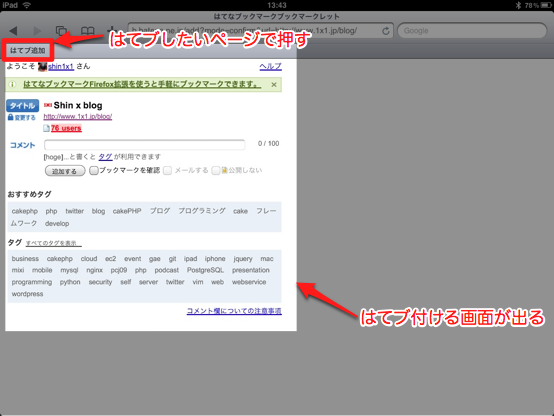Select the mixi tag

[18, 270]
